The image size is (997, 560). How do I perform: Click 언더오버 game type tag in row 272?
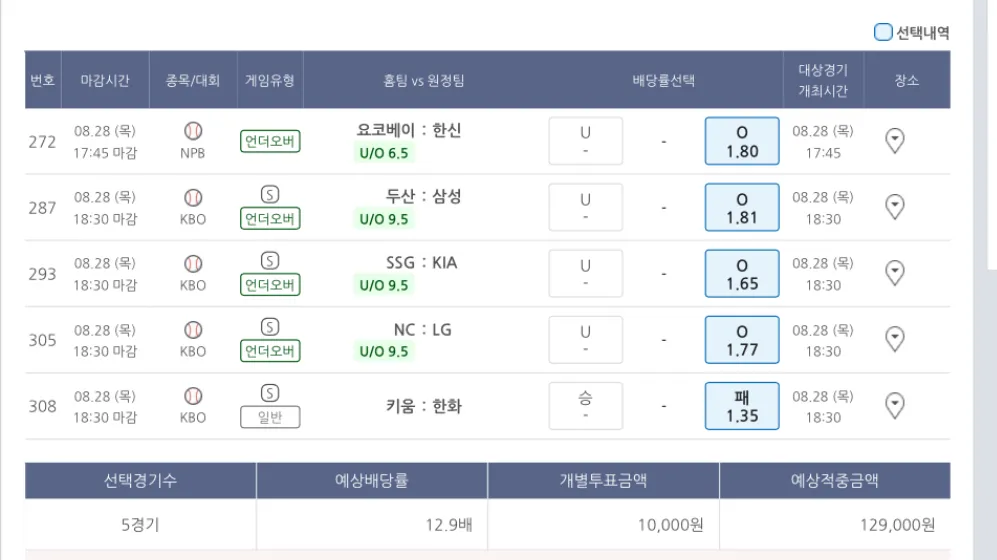pyautogui.click(x=270, y=141)
